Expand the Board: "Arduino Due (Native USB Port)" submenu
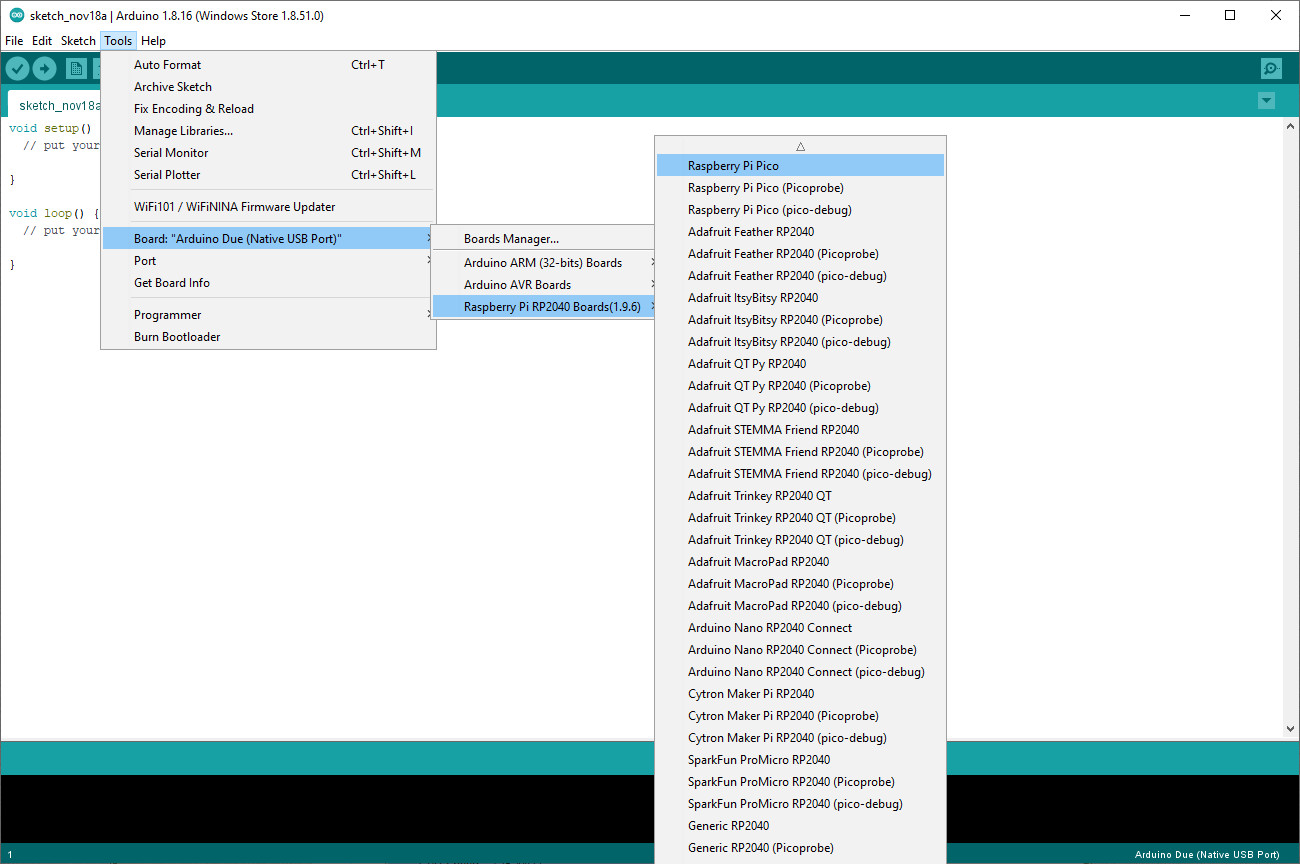 268,239
